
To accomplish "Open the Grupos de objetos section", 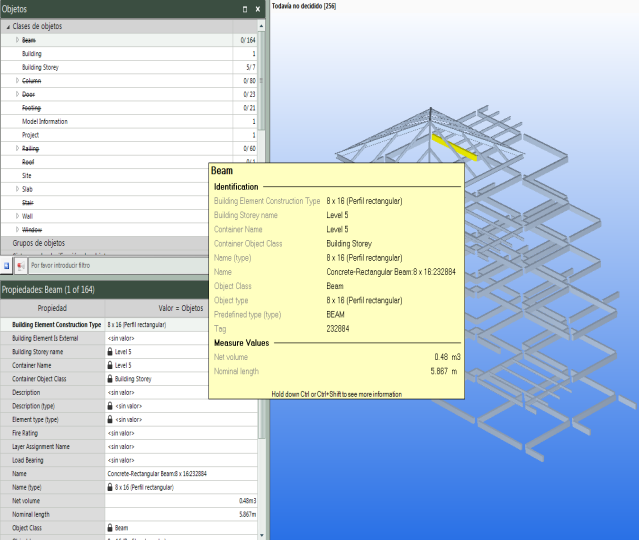I will [39, 243].
